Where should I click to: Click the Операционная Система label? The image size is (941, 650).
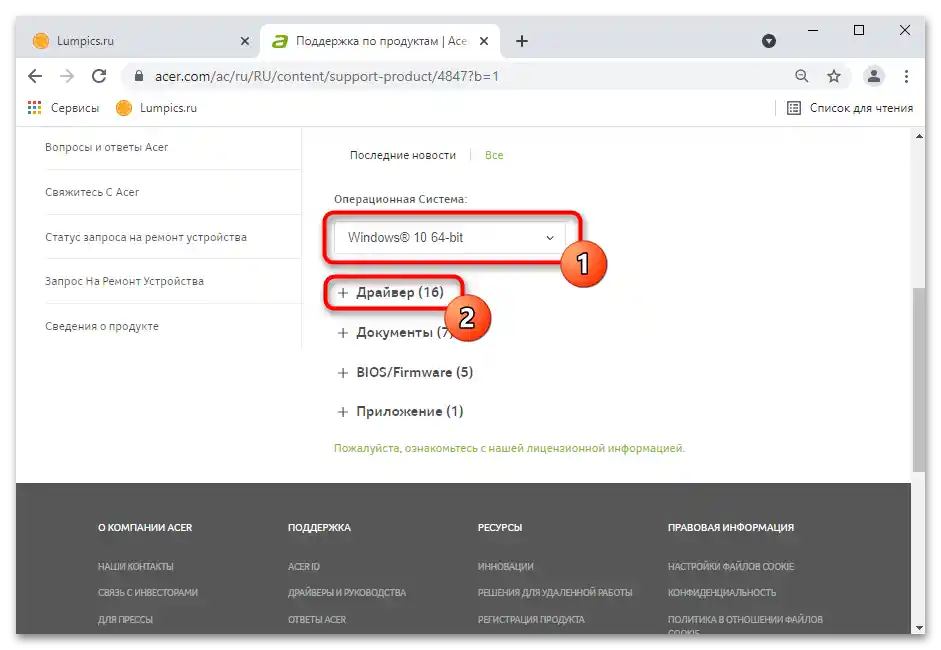(400, 199)
